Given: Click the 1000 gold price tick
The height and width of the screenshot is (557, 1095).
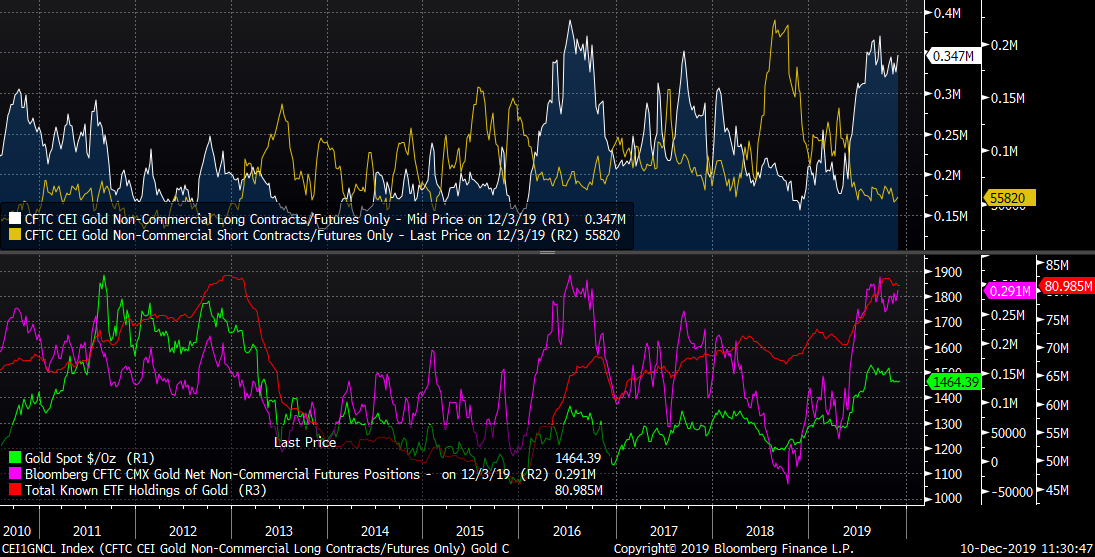Looking at the screenshot, I should coord(948,498).
